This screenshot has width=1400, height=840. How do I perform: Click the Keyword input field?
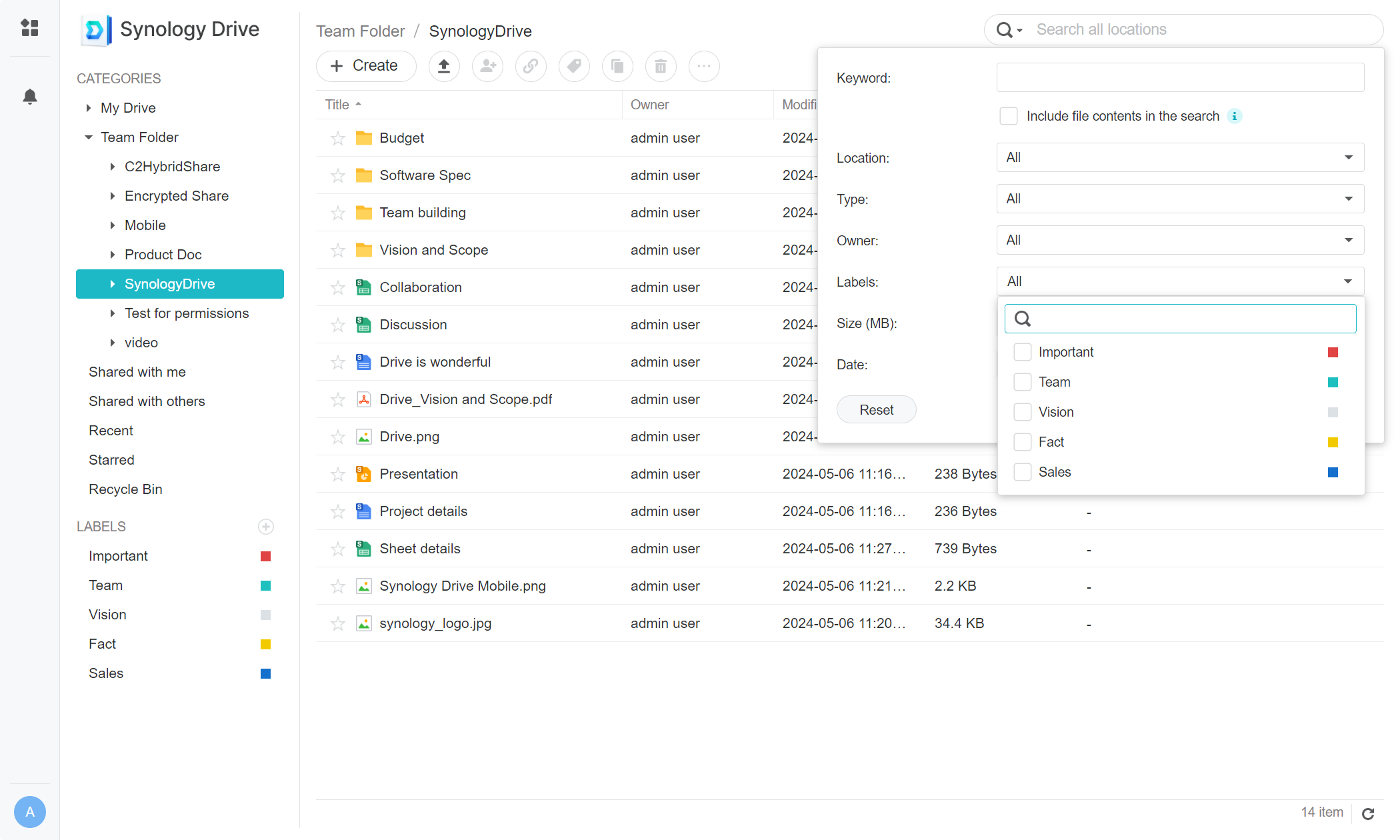pyautogui.click(x=1180, y=77)
